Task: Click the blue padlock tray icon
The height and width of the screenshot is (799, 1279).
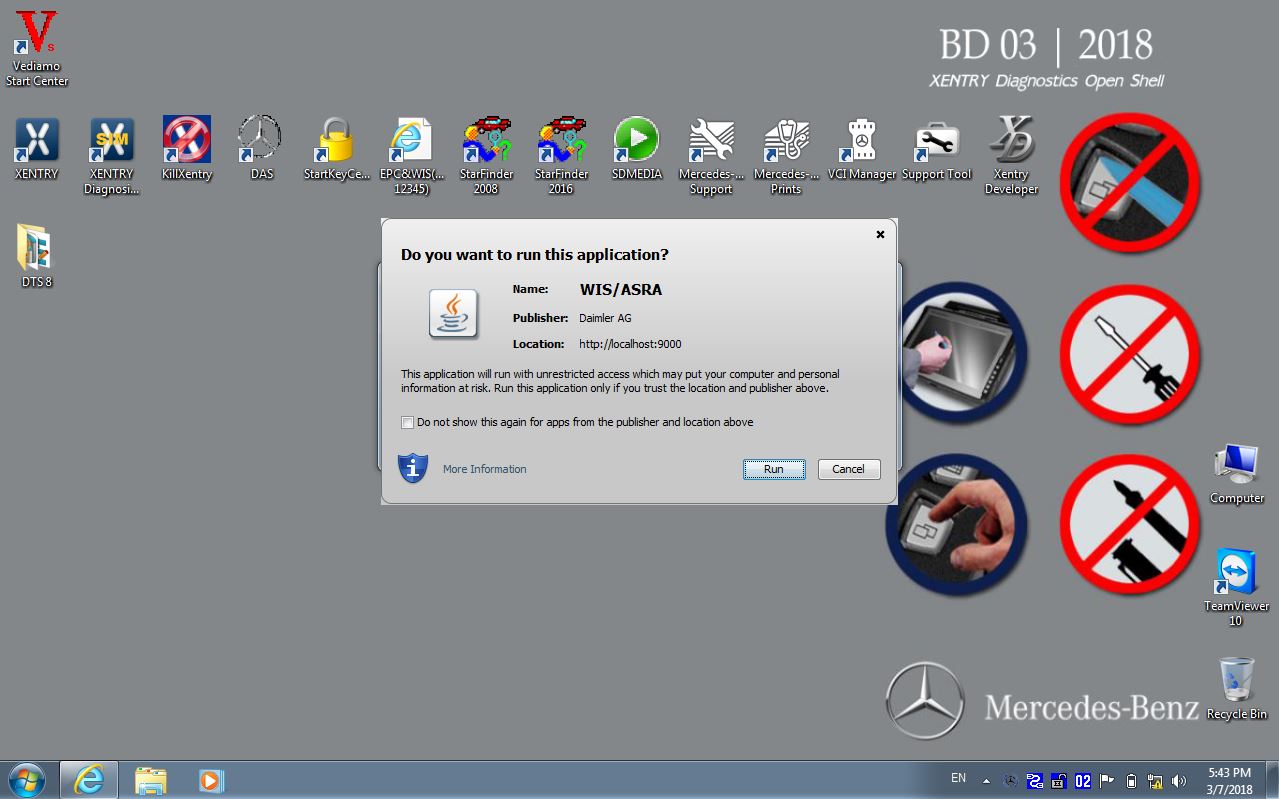Action: pos(1059,781)
